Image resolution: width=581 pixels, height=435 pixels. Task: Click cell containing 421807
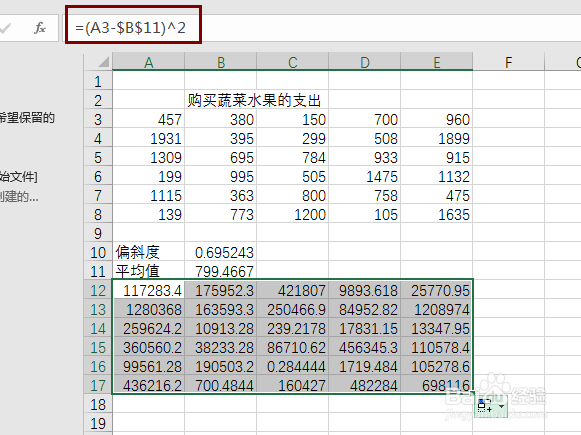pos(292,290)
